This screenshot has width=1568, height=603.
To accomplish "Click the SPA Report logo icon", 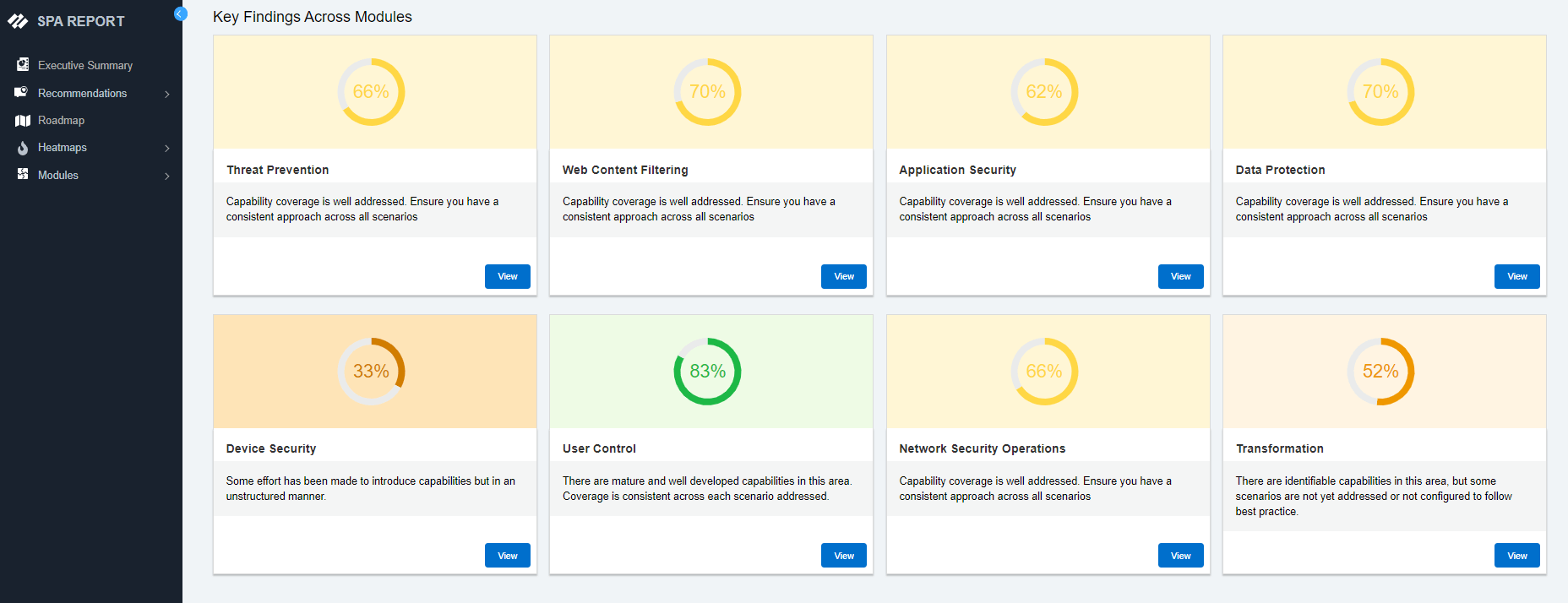I will [x=18, y=22].
